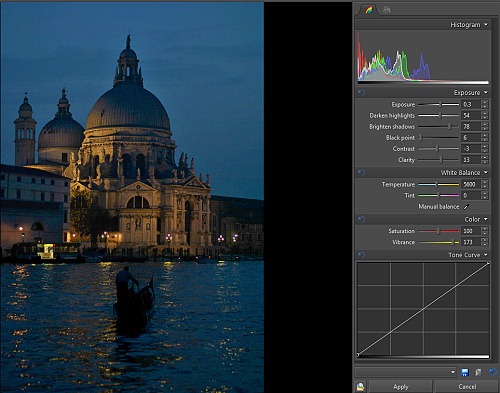
Task: Apply the adjustments
Action: (401, 387)
